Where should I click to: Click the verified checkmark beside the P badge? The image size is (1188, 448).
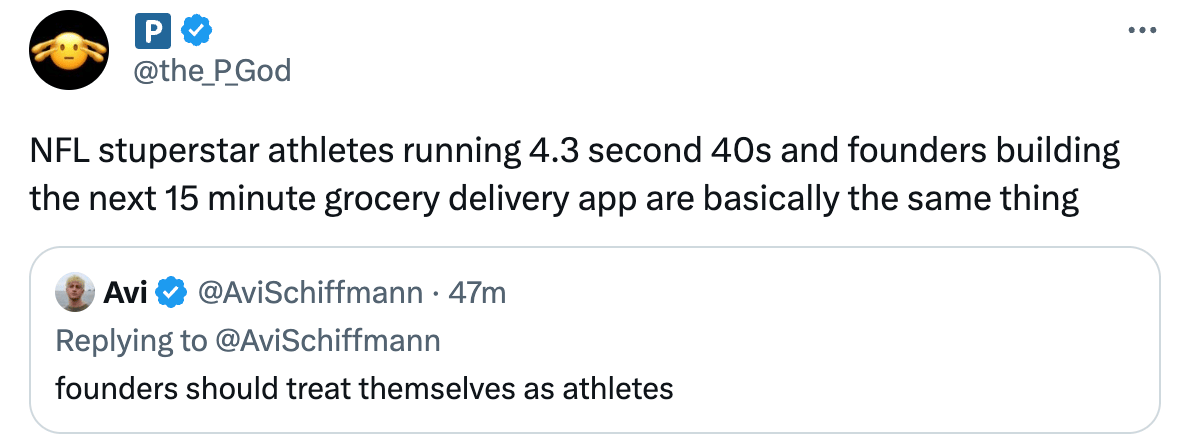point(195,34)
